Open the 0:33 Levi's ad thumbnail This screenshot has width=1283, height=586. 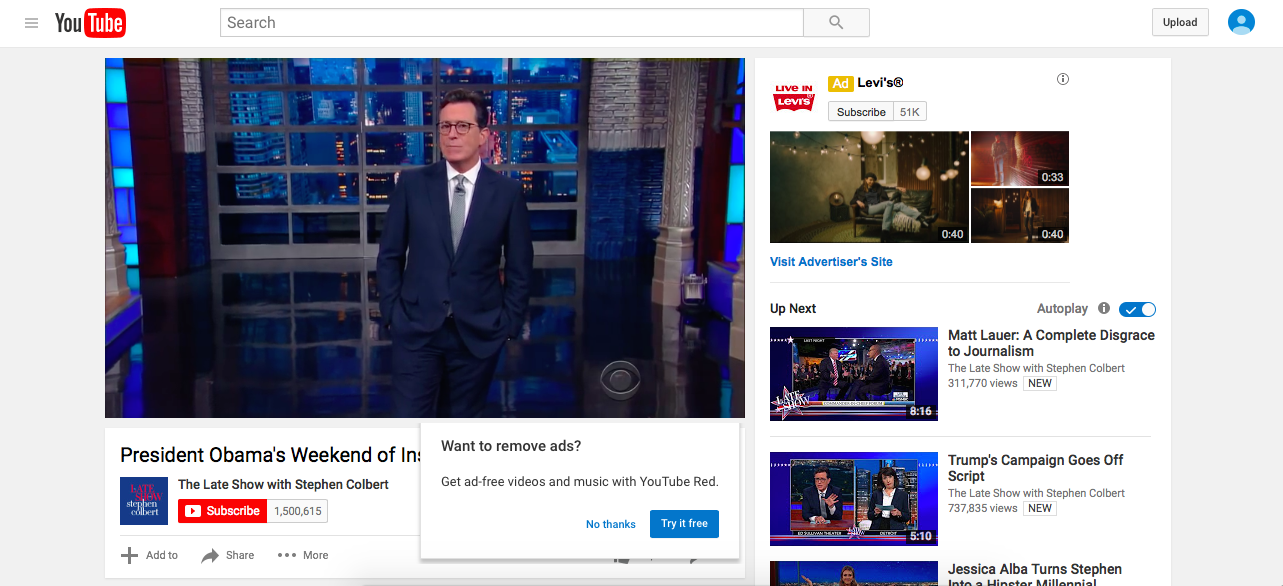point(1020,159)
